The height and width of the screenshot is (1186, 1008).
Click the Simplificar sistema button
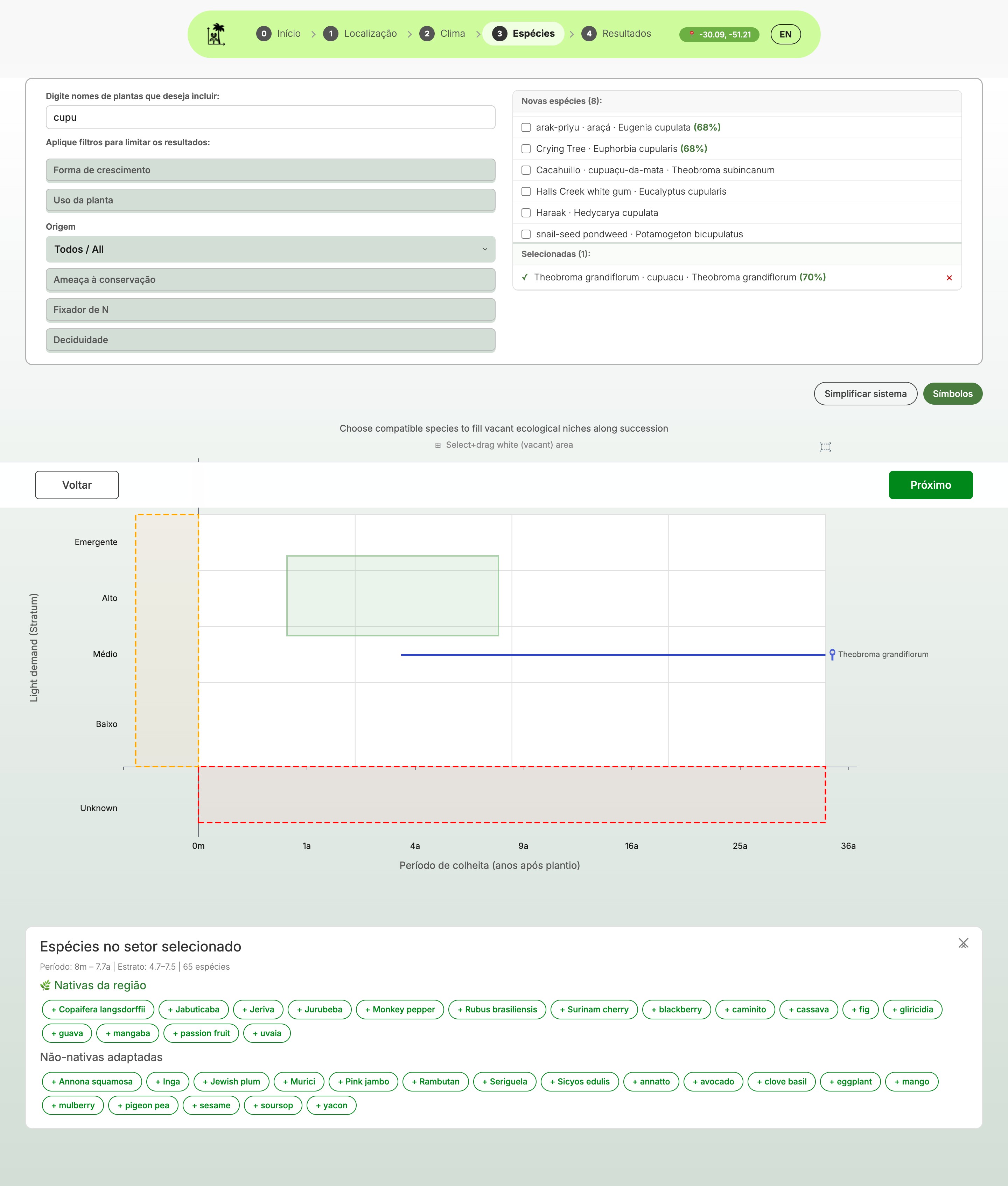[x=864, y=394]
